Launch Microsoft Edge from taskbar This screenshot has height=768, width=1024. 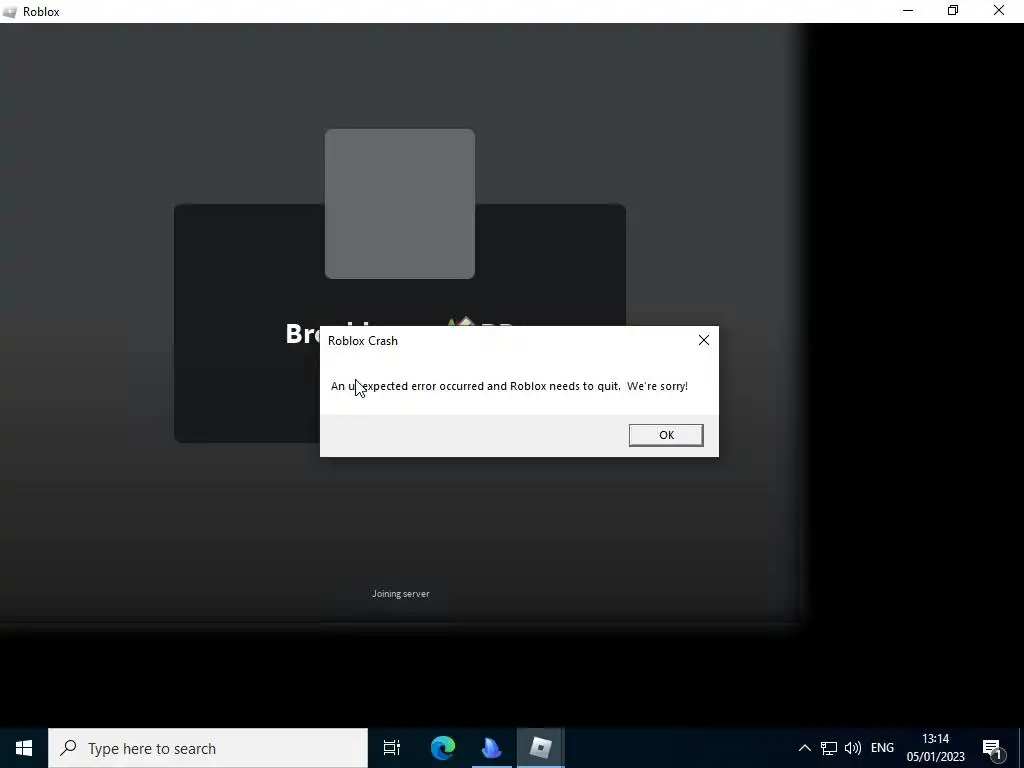(x=442, y=748)
